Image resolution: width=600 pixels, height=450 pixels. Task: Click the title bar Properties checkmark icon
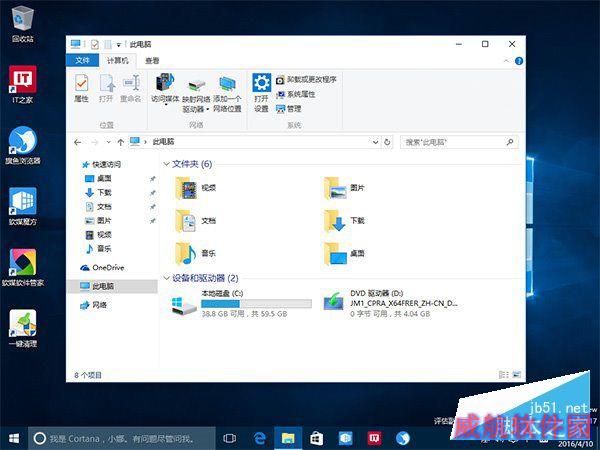(x=94, y=44)
